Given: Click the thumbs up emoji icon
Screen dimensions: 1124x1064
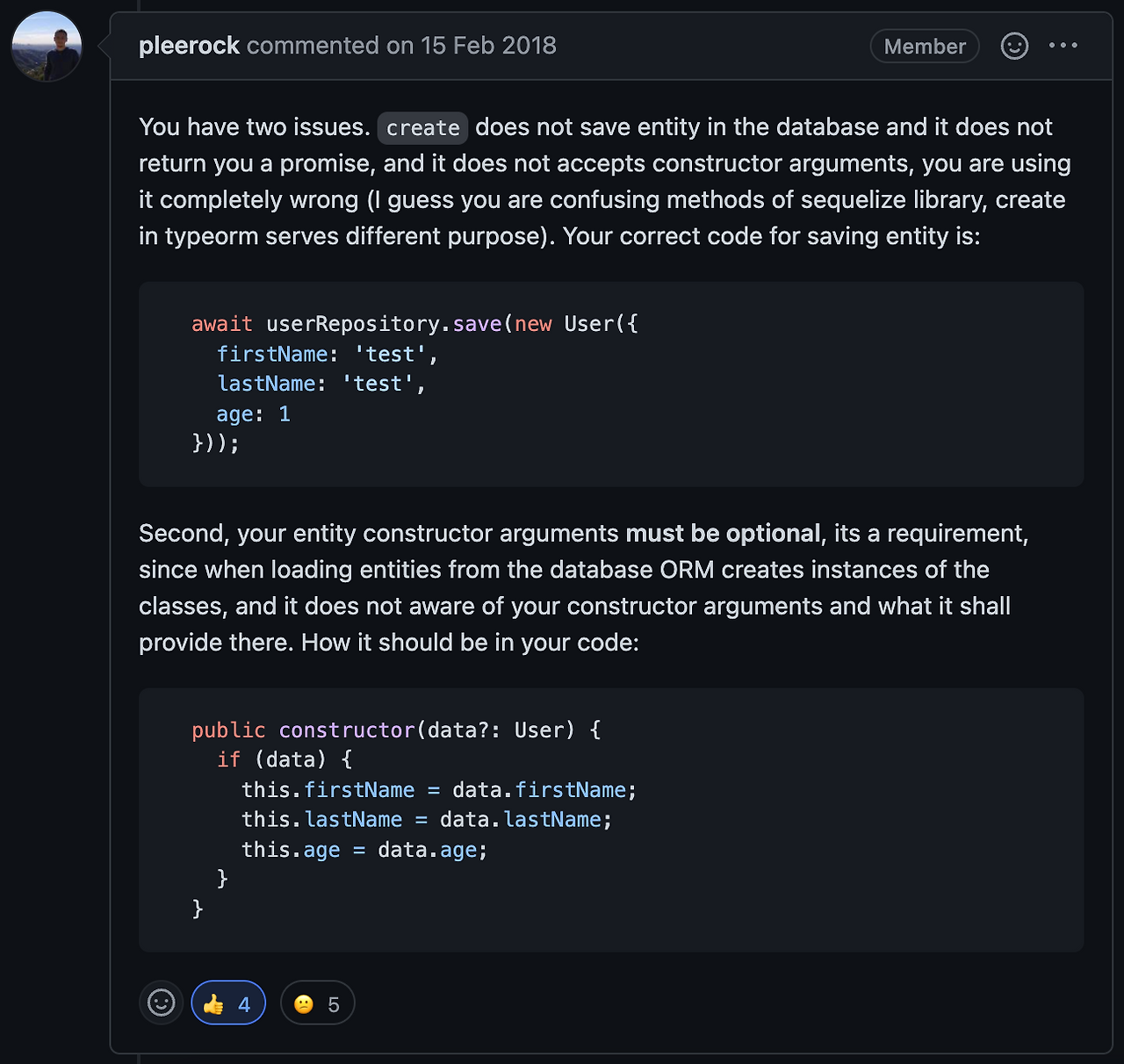Looking at the screenshot, I should point(213,1004).
